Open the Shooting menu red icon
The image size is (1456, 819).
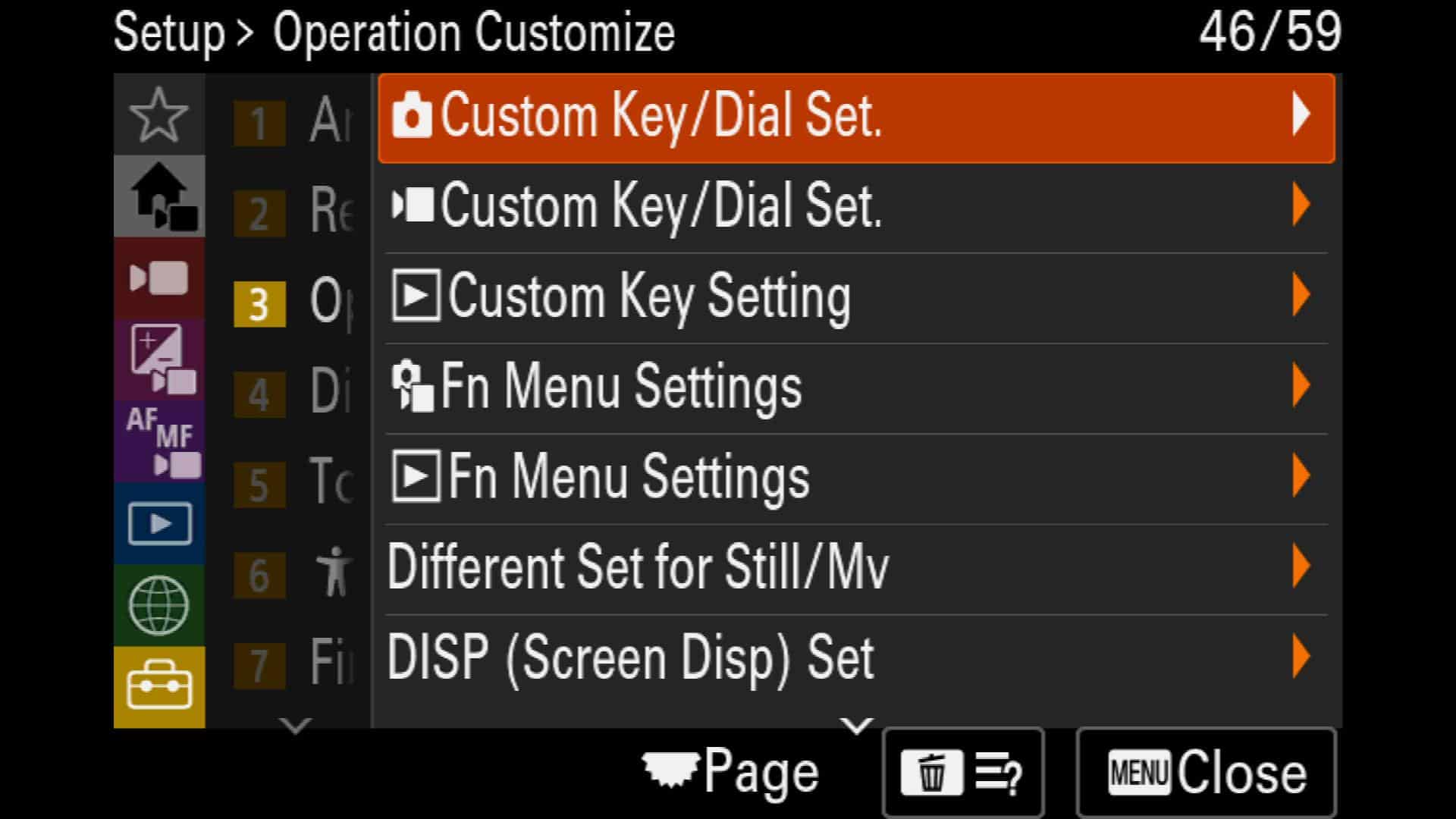[x=159, y=278]
